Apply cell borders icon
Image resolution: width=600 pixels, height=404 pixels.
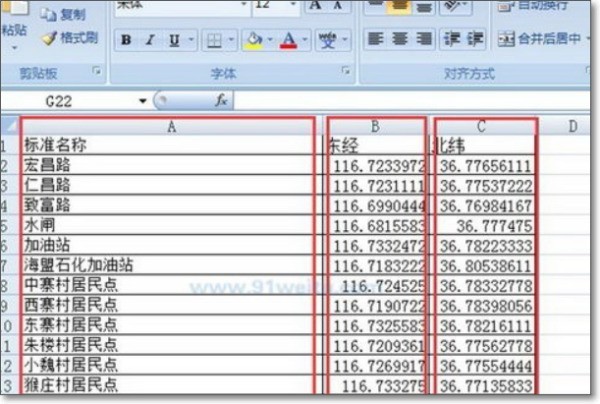point(213,41)
